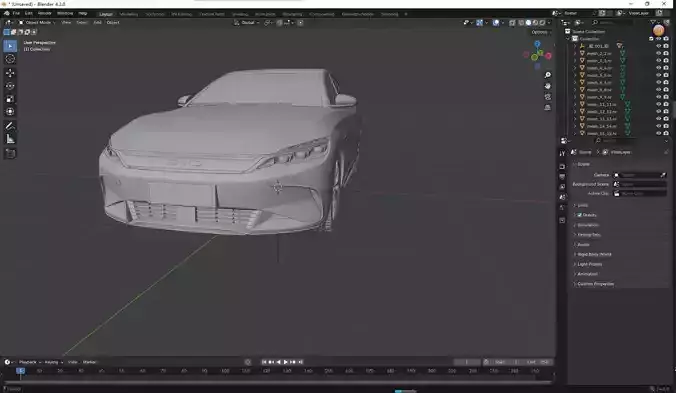Open the File menu
This screenshot has height=393, width=676.
tap(16, 13)
